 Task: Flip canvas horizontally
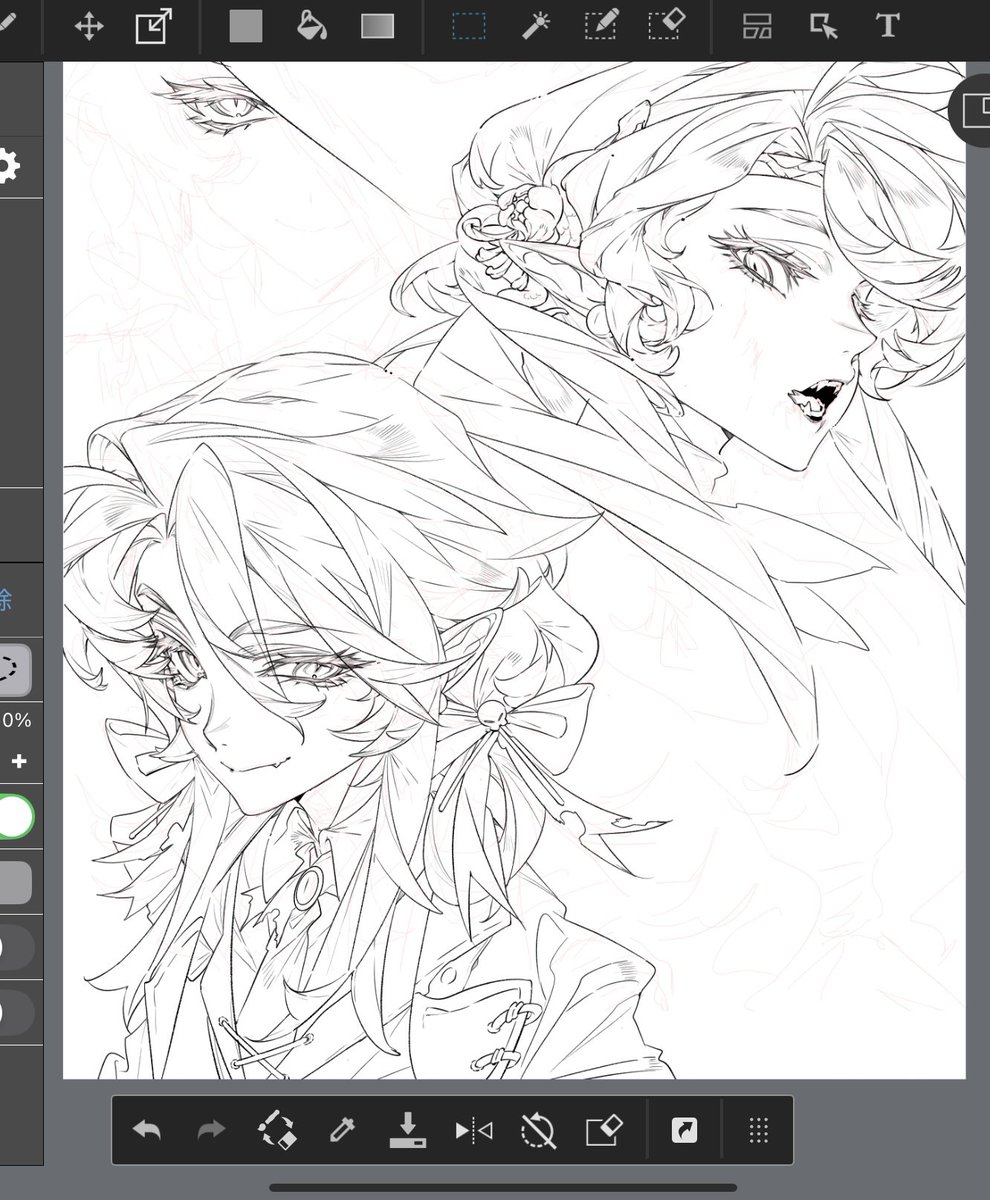tap(473, 1131)
